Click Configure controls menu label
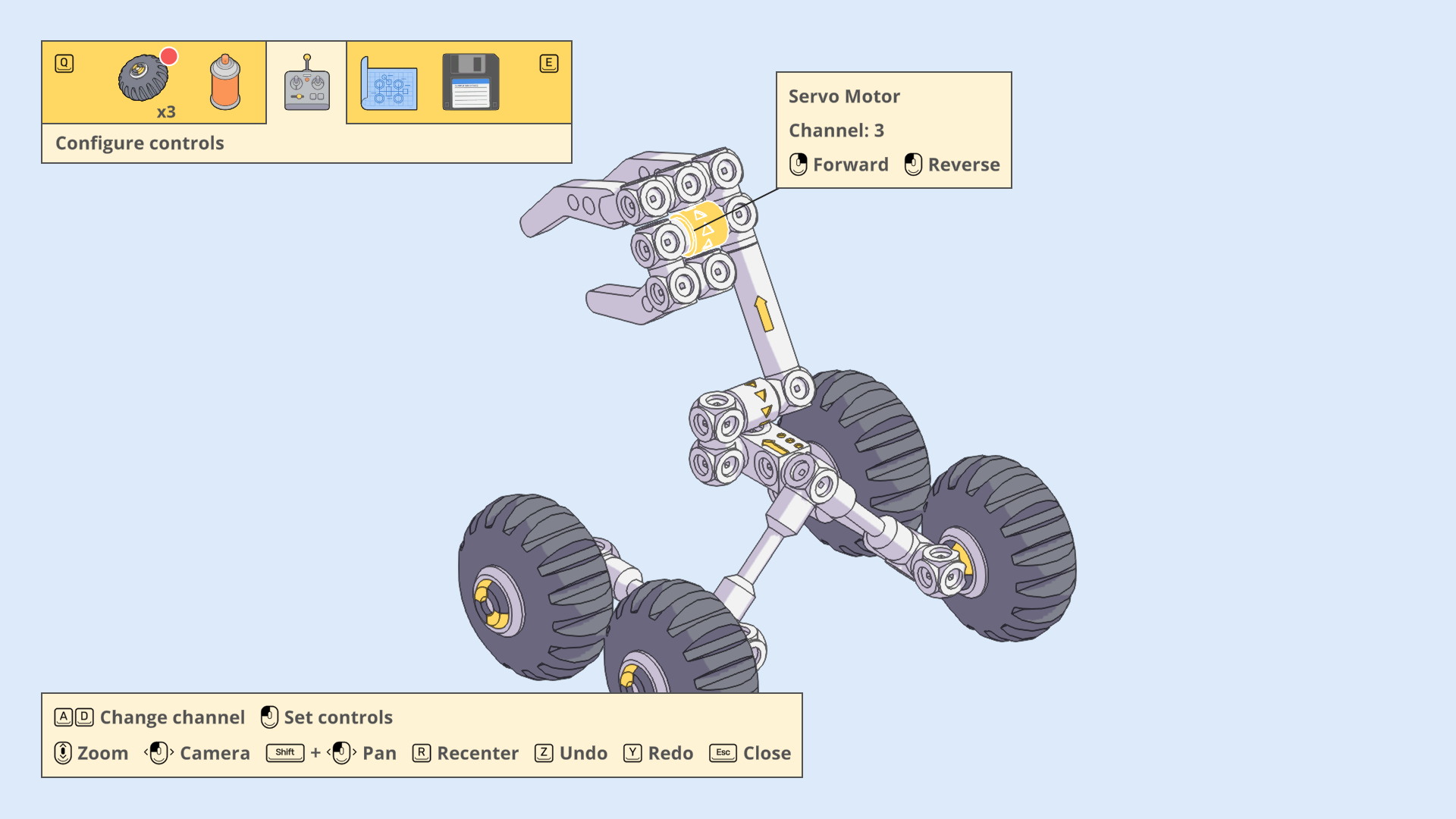 140,143
